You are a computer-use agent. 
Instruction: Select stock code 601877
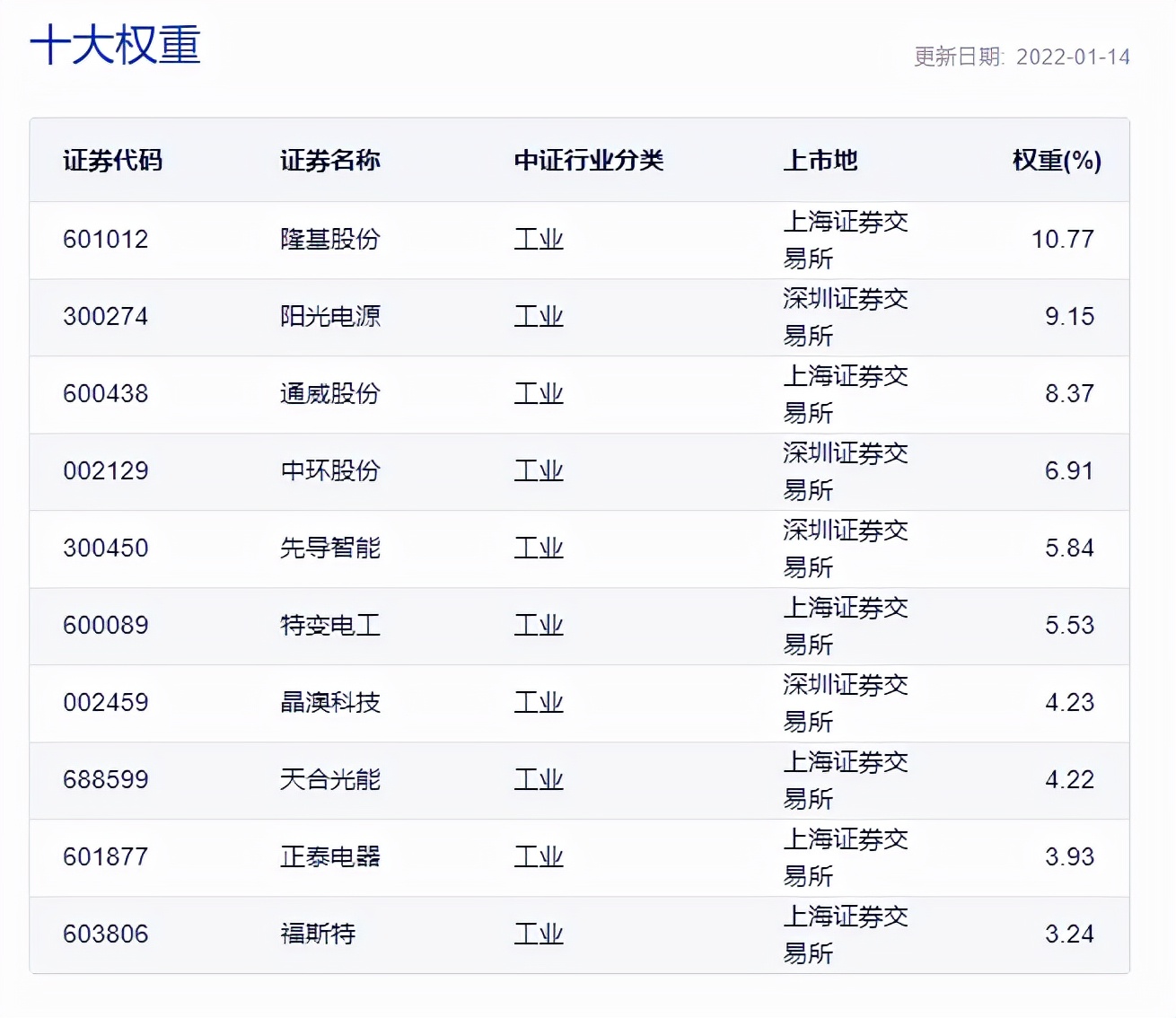point(106,857)
